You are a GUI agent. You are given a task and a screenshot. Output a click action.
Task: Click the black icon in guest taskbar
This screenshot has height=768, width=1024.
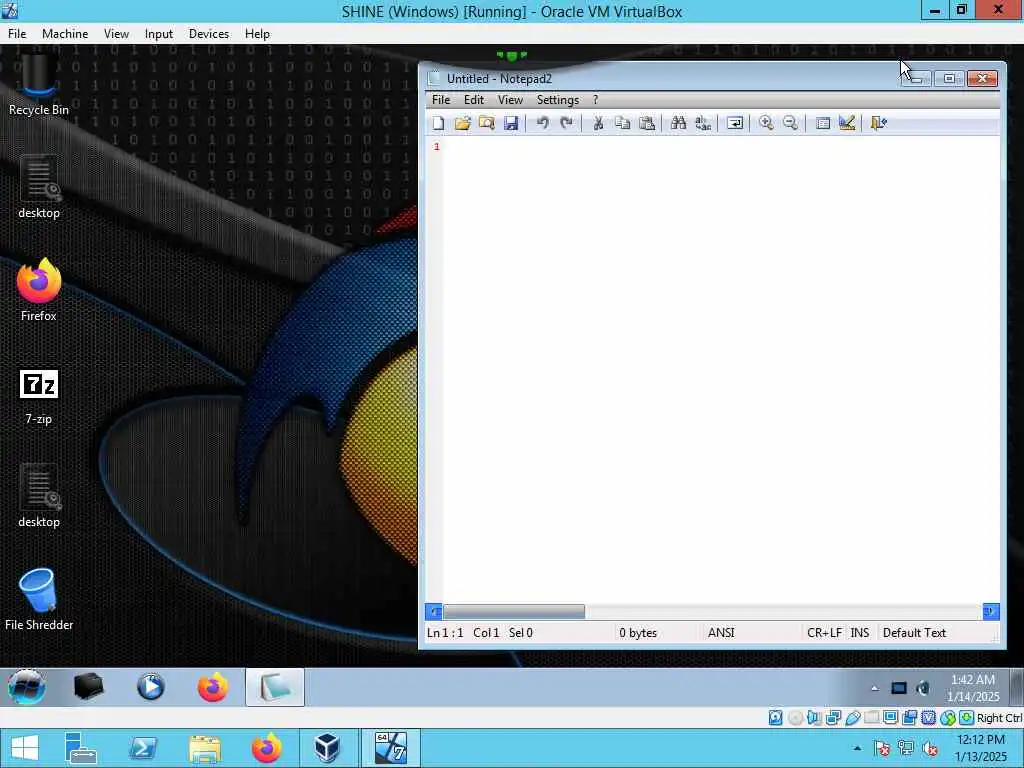pyautogui.click(x=89, y=687)
